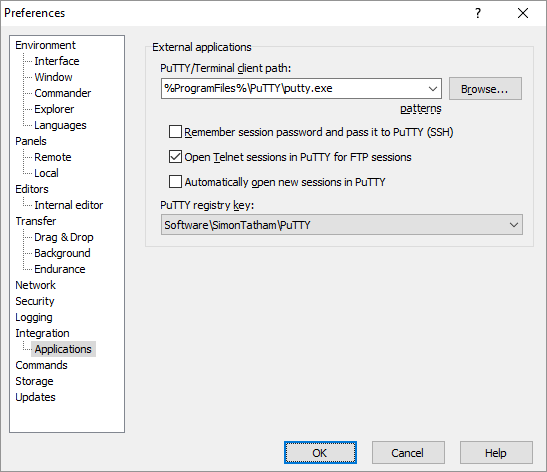Image resolution: width=547 pixels, height=472 pixels.
Task: Select the Editors category
Action: click(32, 189)
